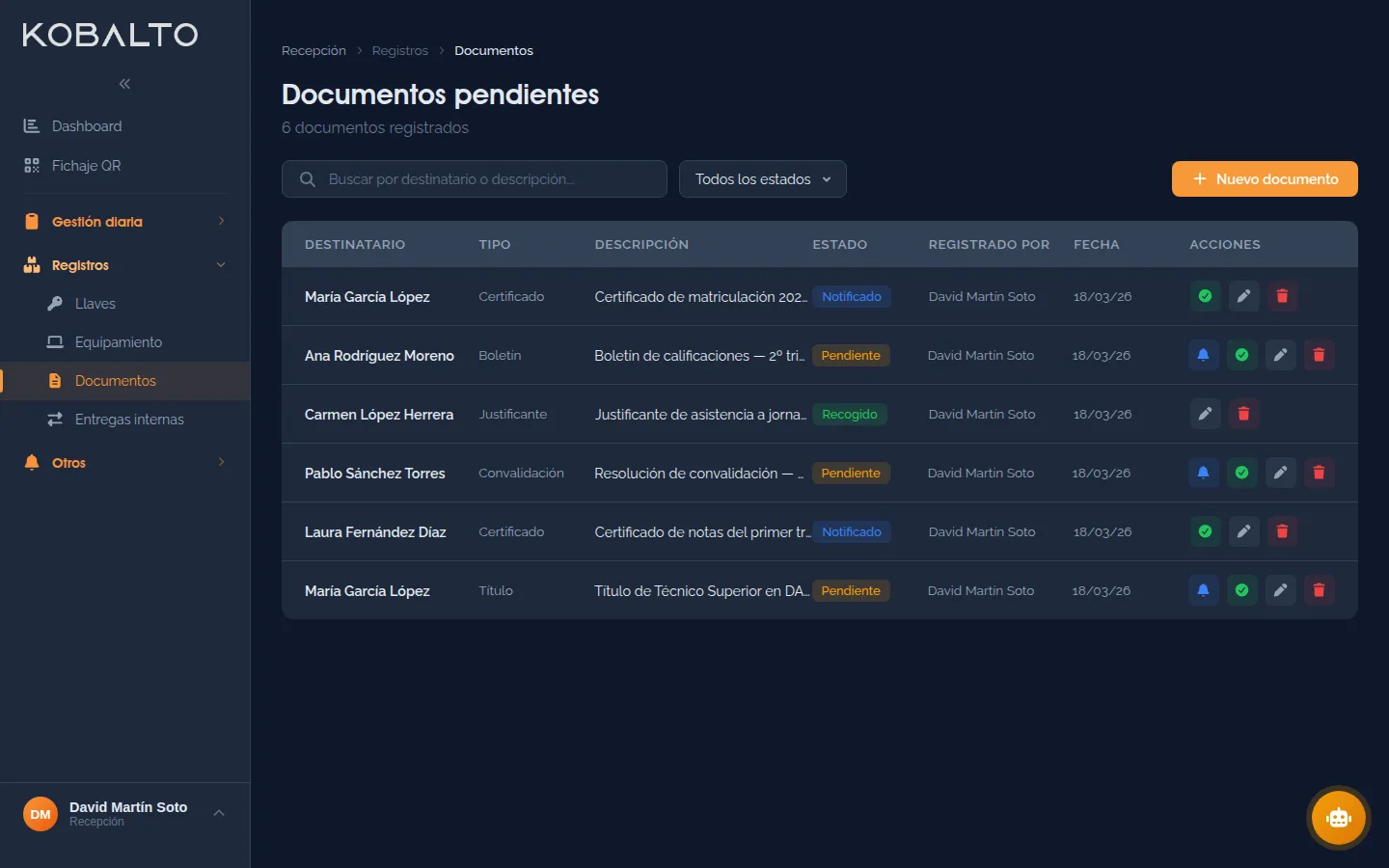1389x868 pixels.
Task: Click the FECHA column header
Action: [x=1097, y=245]
